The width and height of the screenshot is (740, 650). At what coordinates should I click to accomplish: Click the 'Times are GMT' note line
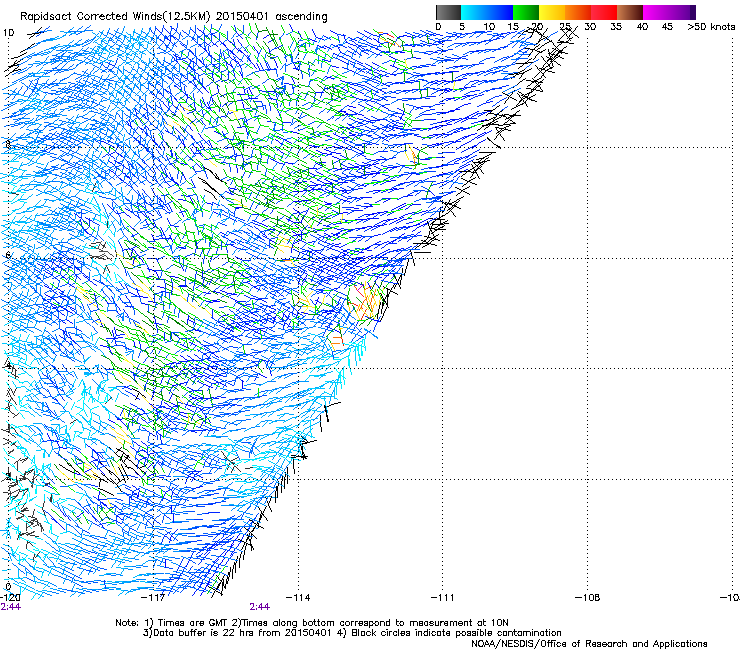point(312,623)
